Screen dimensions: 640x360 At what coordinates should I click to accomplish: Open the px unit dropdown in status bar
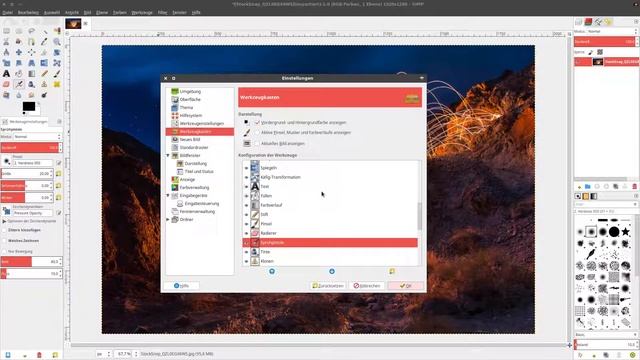click(104, 354)
